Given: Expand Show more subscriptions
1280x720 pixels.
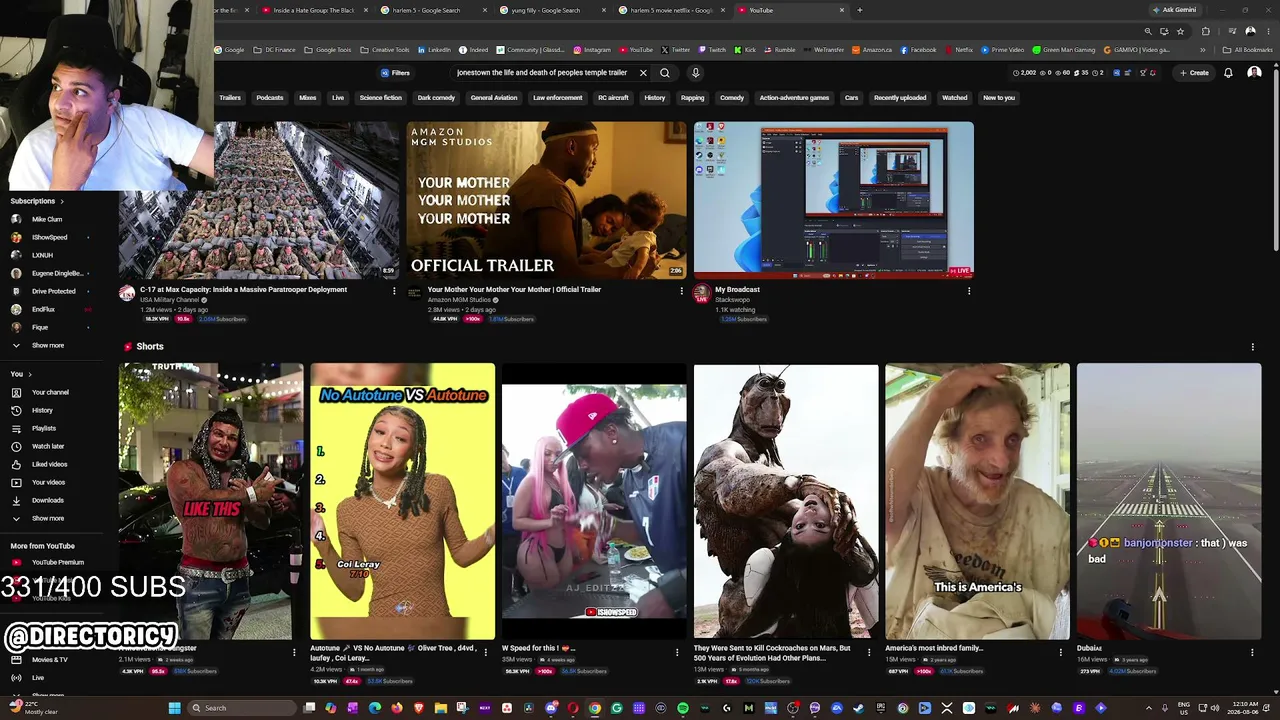Looking at the screenshot, I should 40,345.
